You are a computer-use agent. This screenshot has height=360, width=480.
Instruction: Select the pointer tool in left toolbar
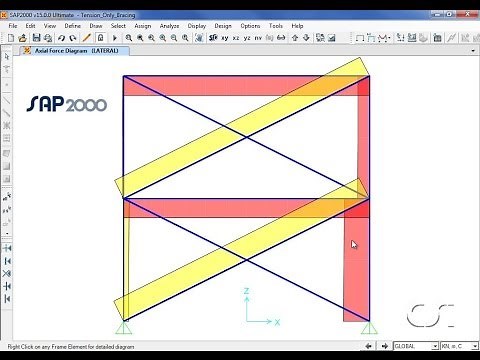(7, 57)
